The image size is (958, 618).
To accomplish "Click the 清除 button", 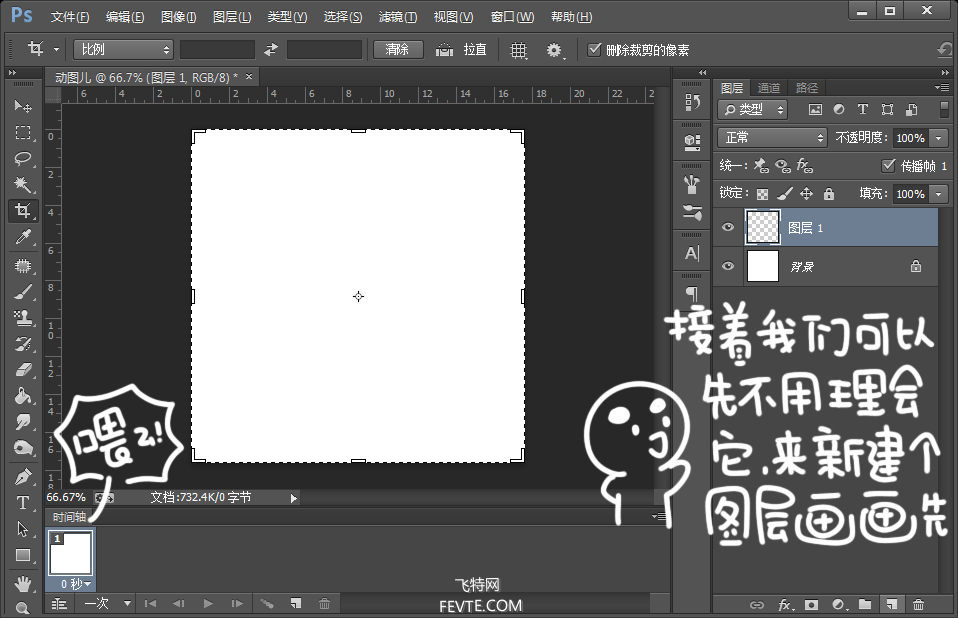I will coord(398,49).
